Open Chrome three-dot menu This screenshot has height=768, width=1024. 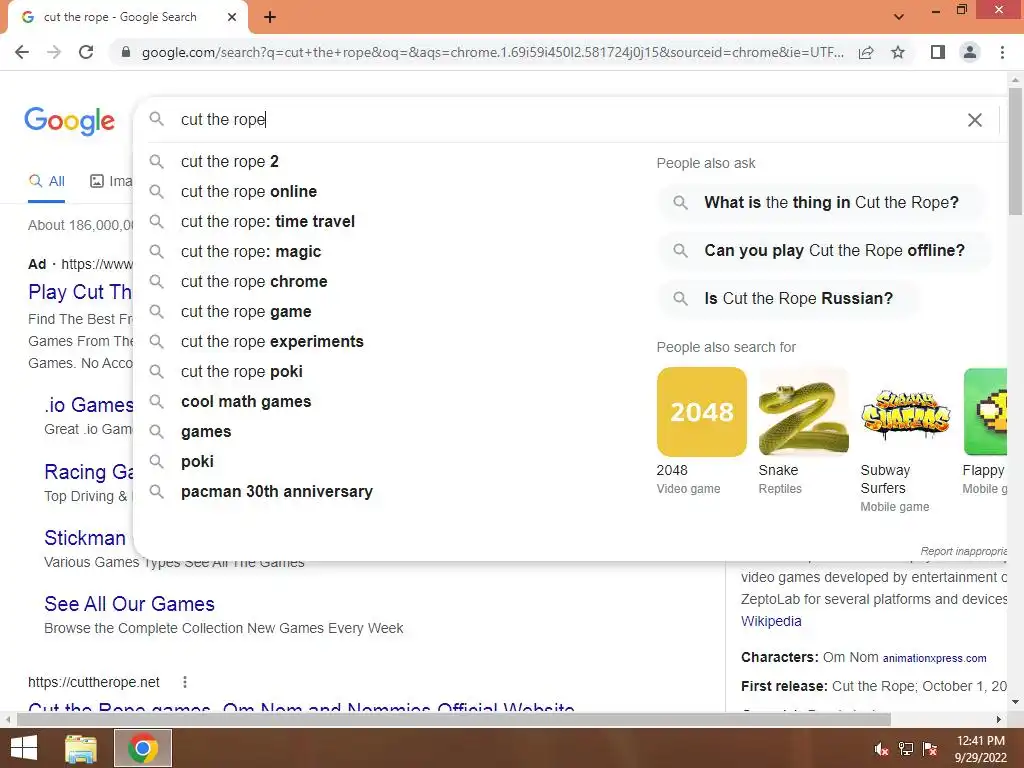1002,52
